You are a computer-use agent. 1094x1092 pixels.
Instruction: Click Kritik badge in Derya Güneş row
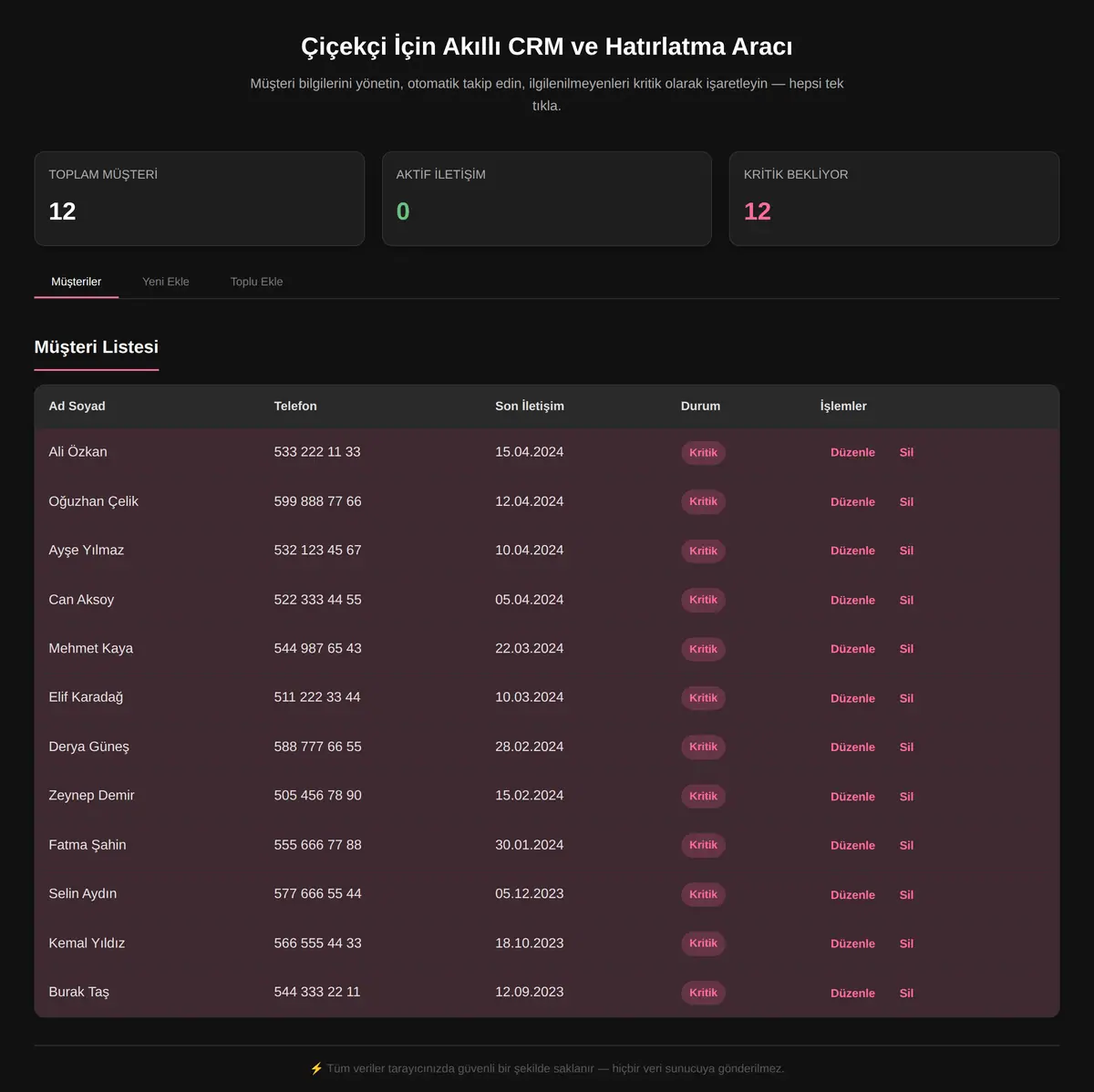tap(703, 747)
